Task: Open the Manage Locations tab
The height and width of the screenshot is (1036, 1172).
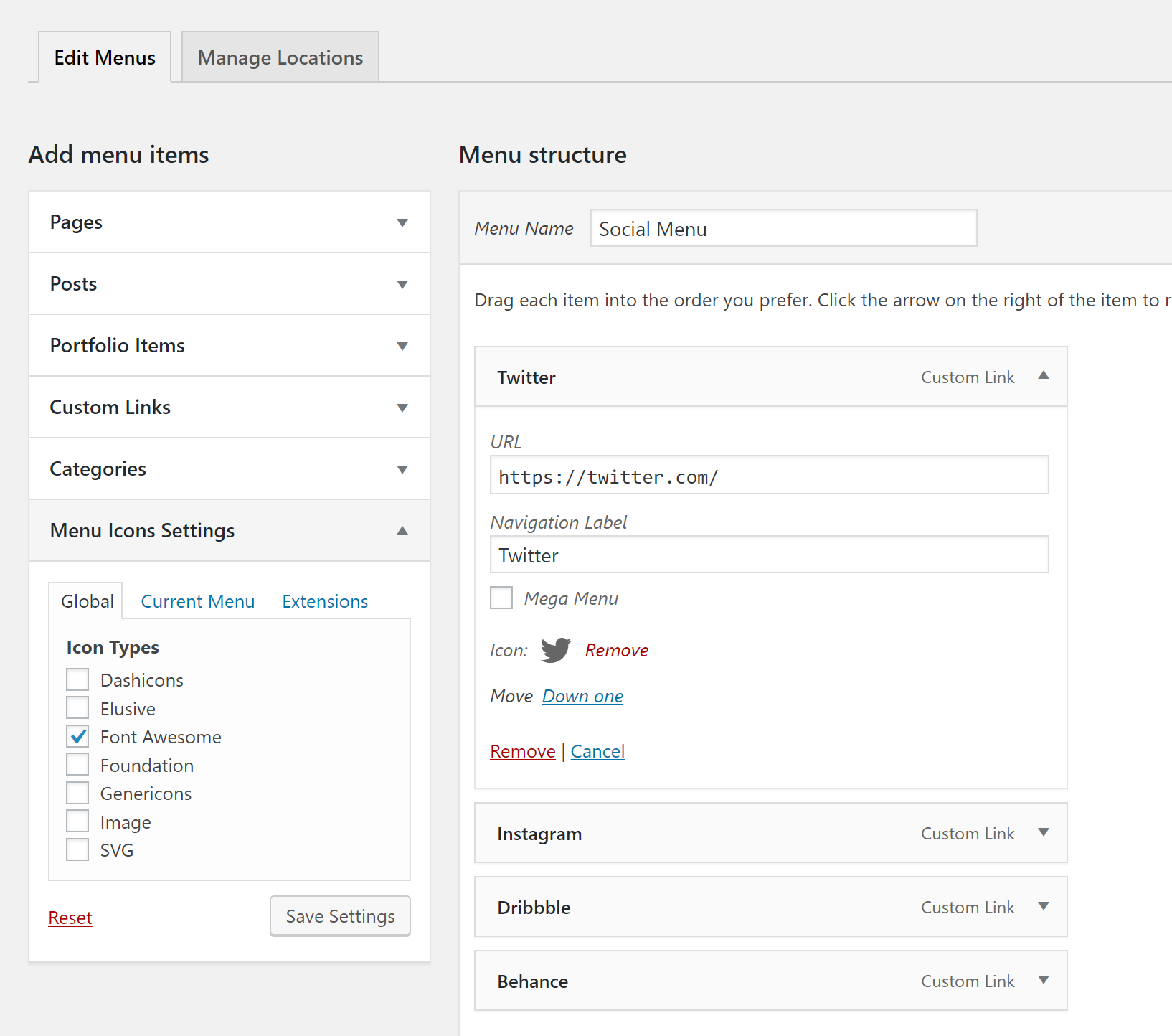Action: 280,57
